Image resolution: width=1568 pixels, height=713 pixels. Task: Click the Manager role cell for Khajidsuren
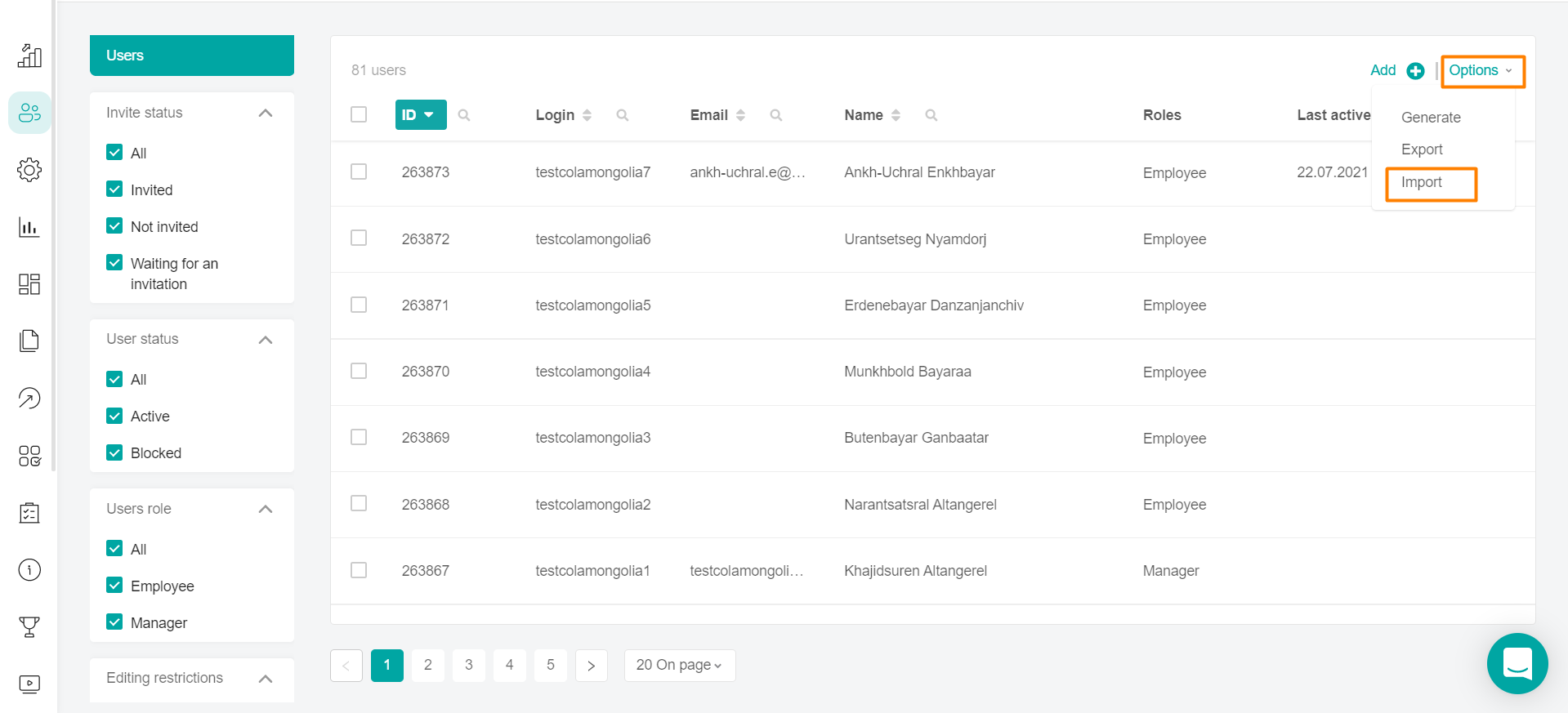[x=1171, y=571]
